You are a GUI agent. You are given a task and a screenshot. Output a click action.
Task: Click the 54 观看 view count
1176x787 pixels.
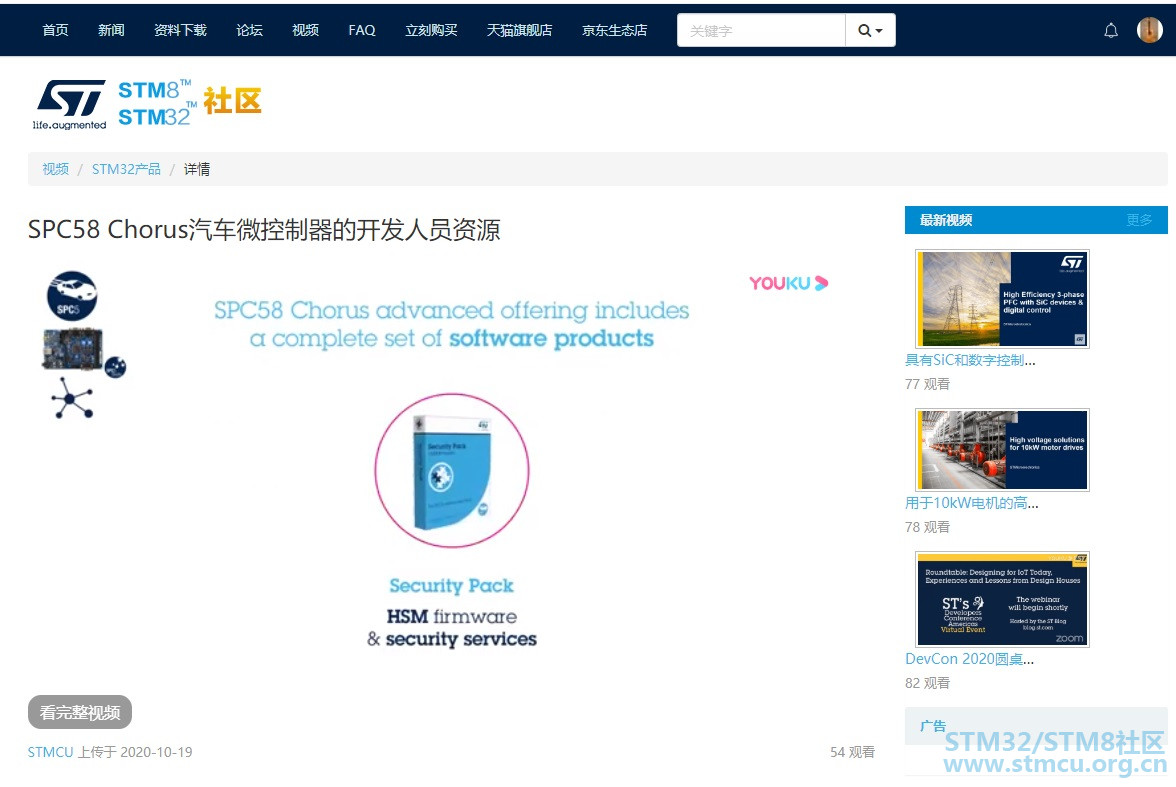[852, 752]
